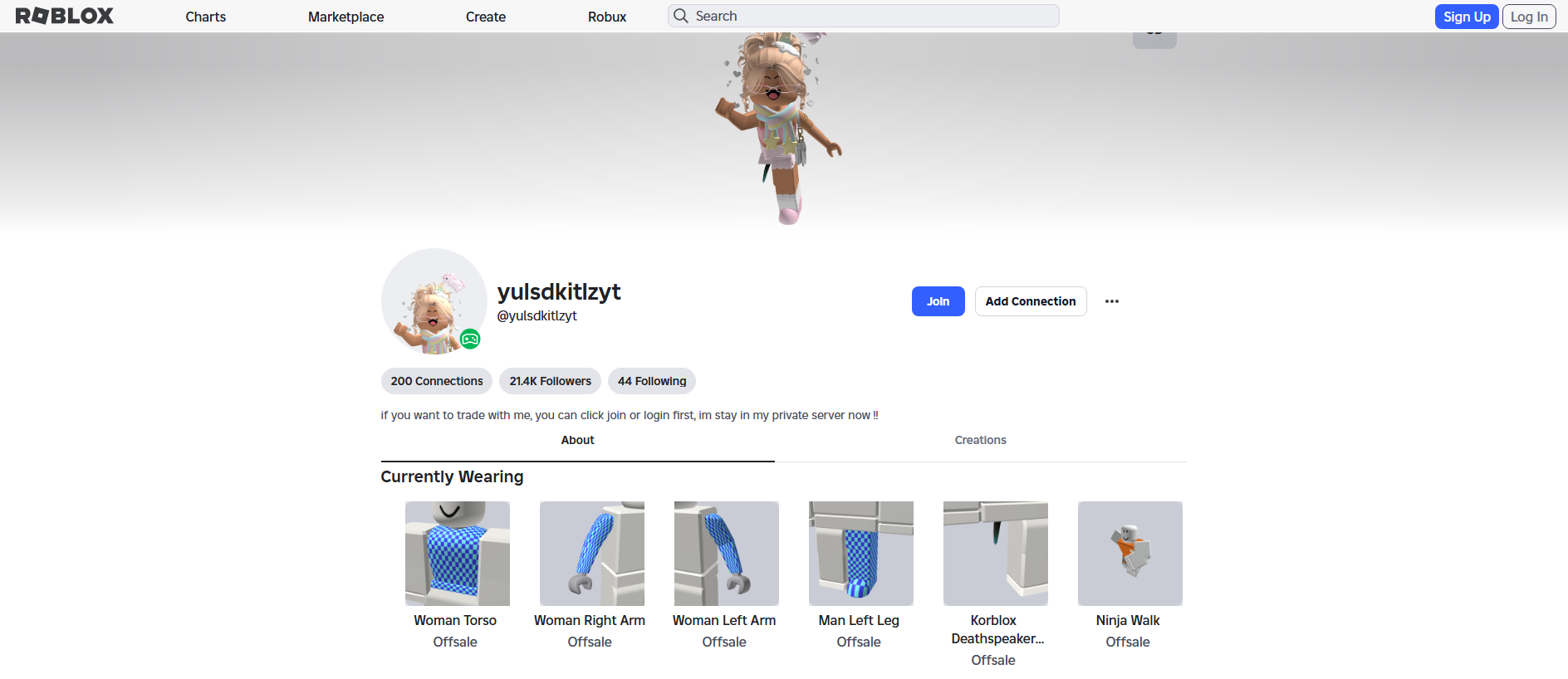The height and width of the screenshot is (679, 1568).
Task: Open the Ninja Walk thumbnail
Action: pos(1130,554)
